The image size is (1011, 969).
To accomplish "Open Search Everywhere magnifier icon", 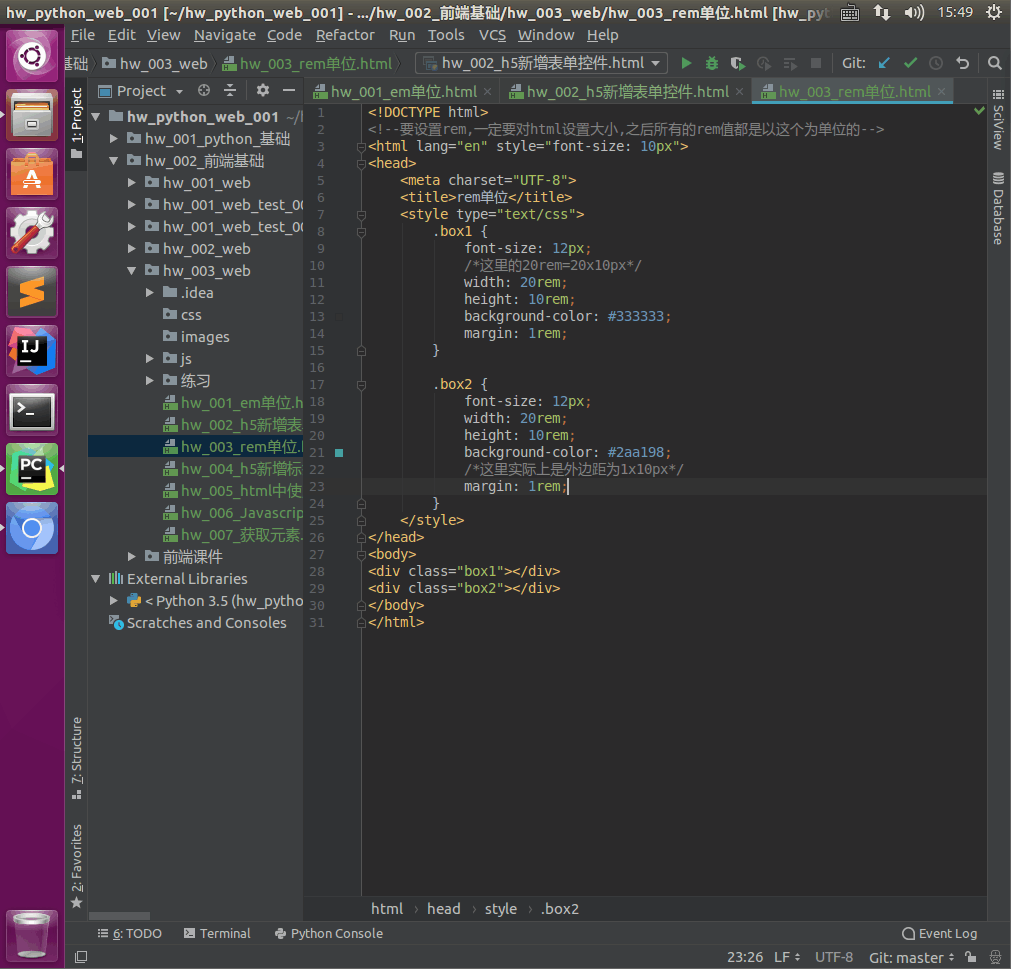I will tap(994, 63).
